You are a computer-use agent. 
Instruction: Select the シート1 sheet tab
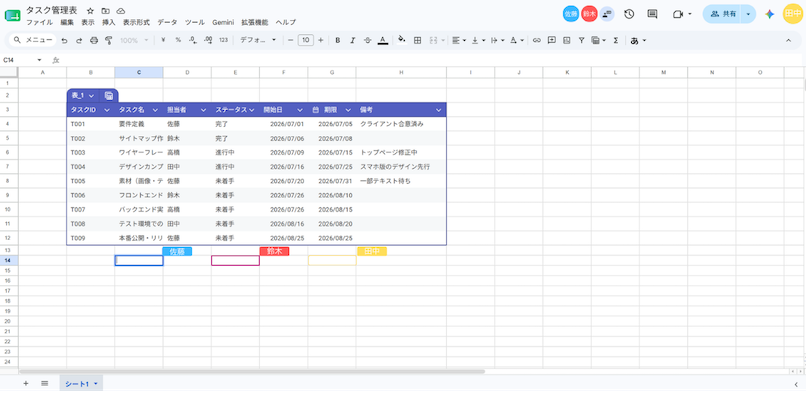[x=81, y=383]
